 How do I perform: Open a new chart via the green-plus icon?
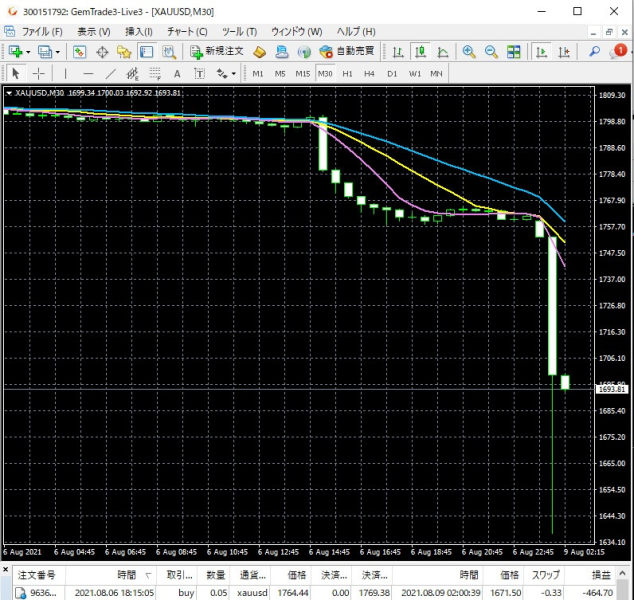pyautogui.click(x=15, y=52)
